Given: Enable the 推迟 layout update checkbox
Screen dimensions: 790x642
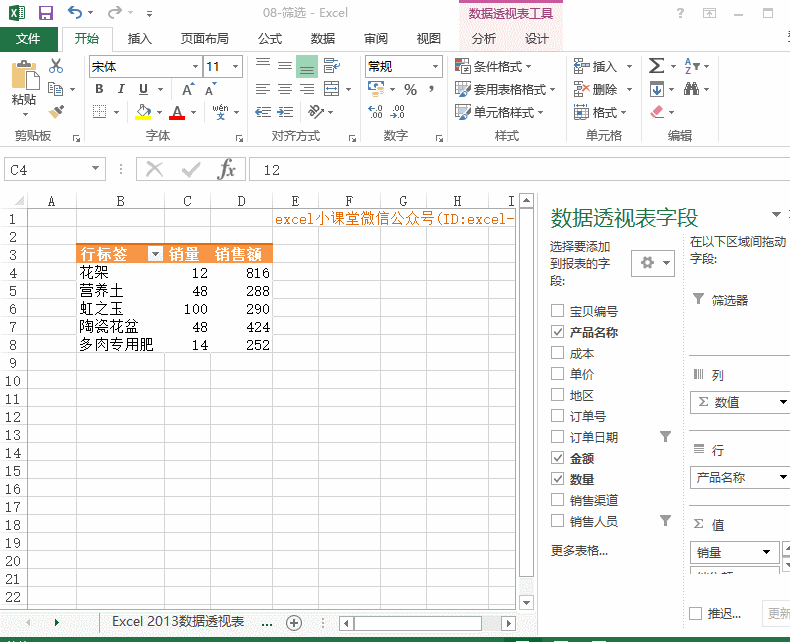Looking at the screenshot, I should tap(696, 613).
